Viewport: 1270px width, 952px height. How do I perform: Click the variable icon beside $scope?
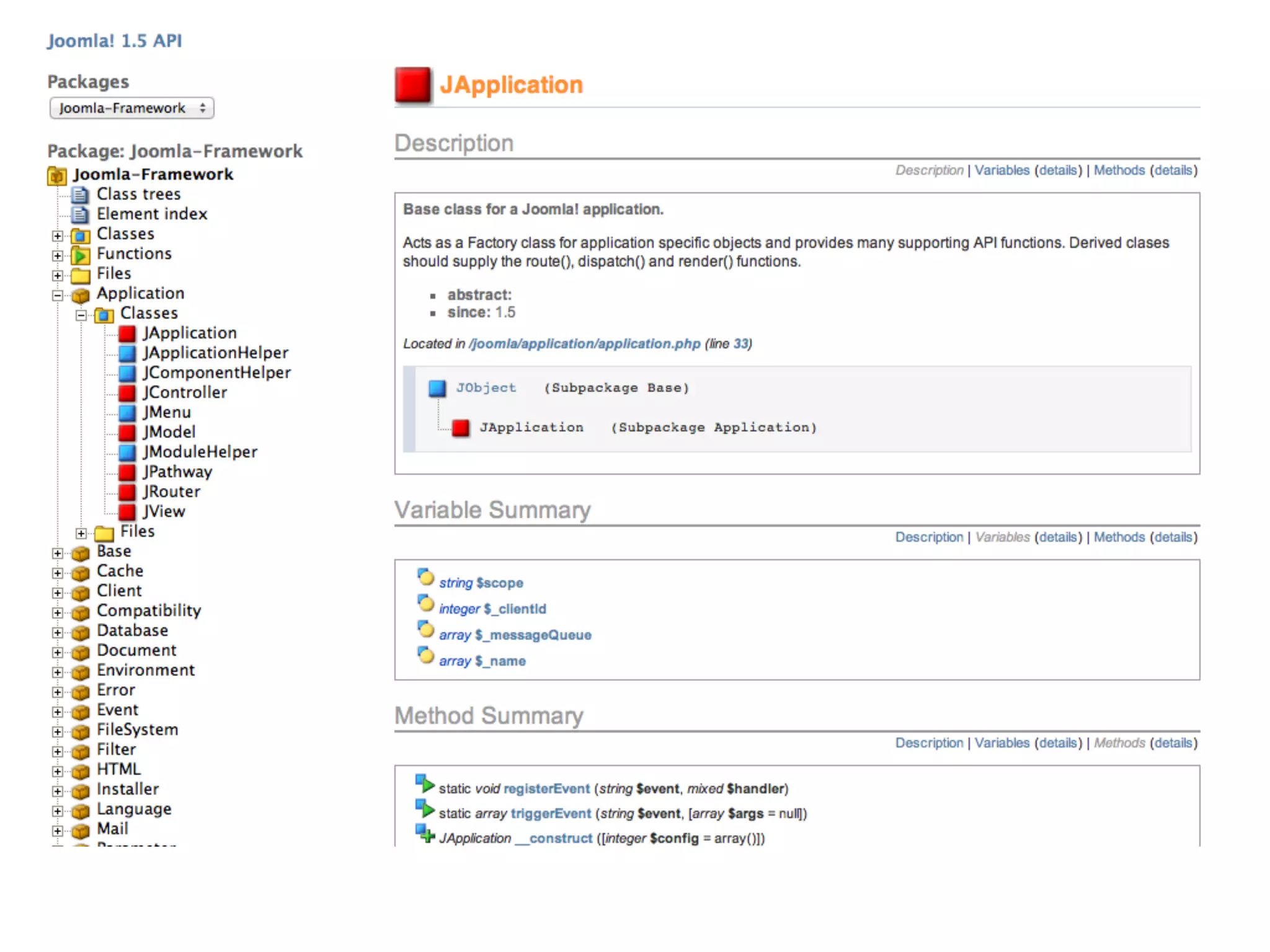pyautogui.click(x=425, y=578)
